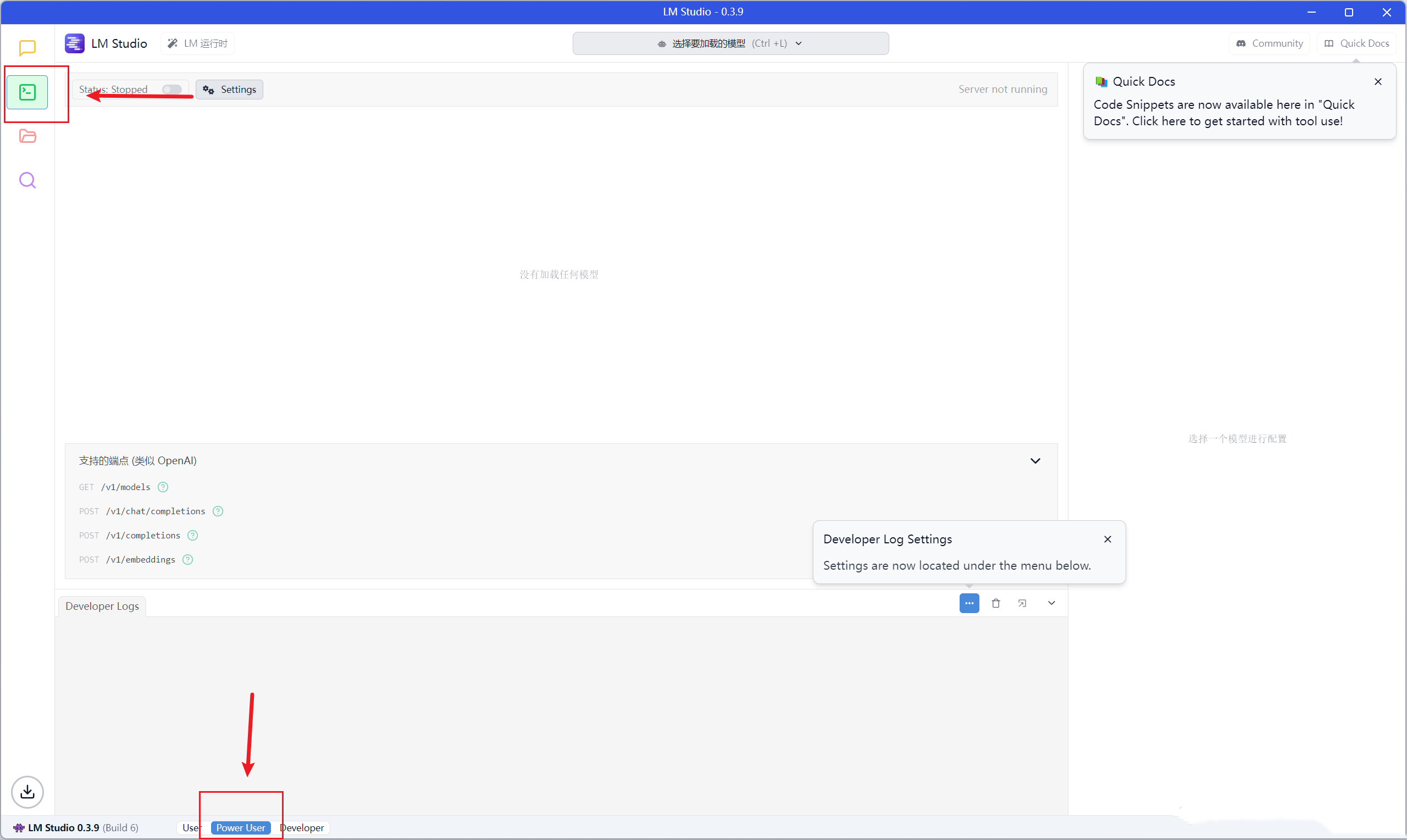The width and height of the screenshot is (1407, 840).
Task: Click the three-dot menu in Developer Logs
Action: 969,603
